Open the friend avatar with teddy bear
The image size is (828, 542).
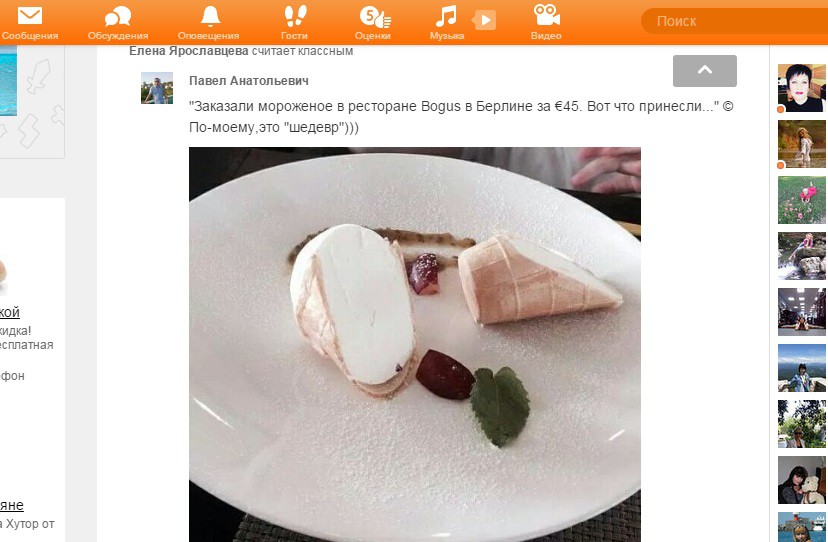click(802, 480)
